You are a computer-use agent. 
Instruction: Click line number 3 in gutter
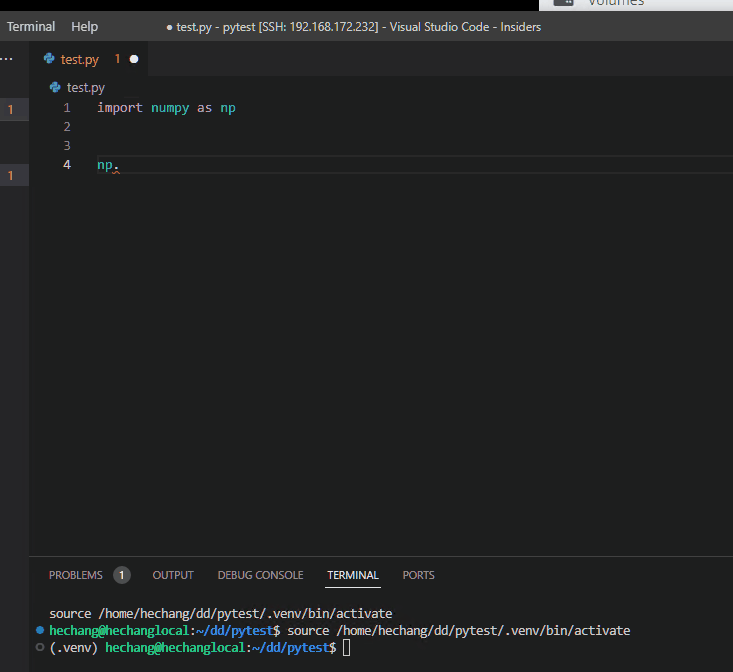click(x=67, y=146)
